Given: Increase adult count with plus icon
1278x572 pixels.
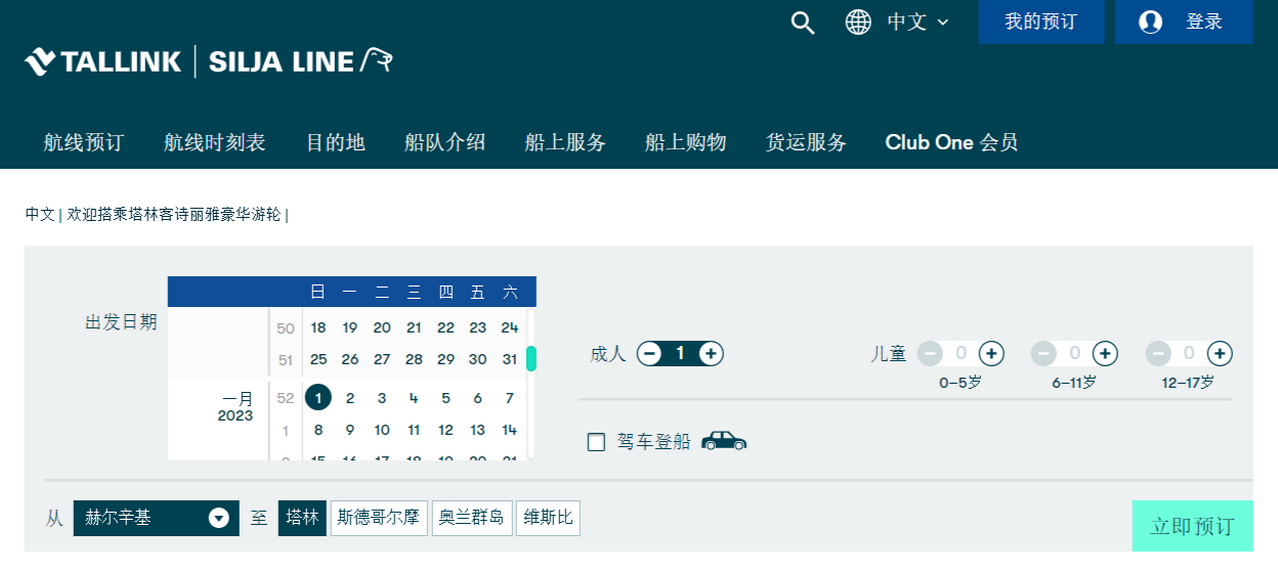Looking at the screenshot, I should [711, 353].
